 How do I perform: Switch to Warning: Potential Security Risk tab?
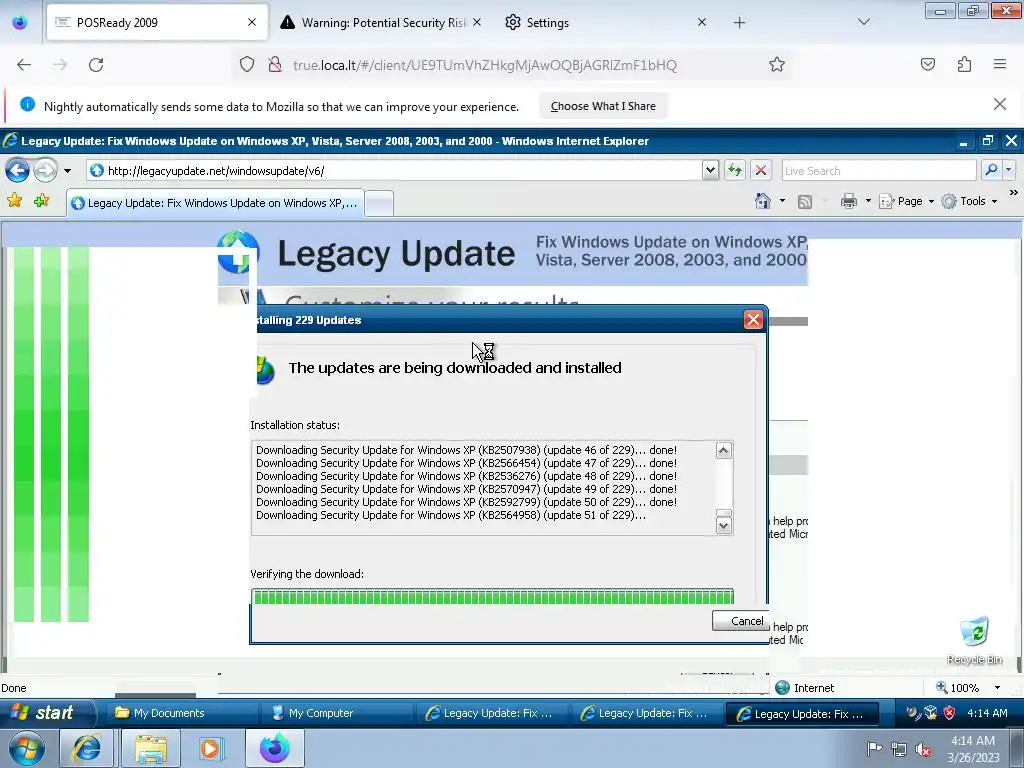coord(381,23)
